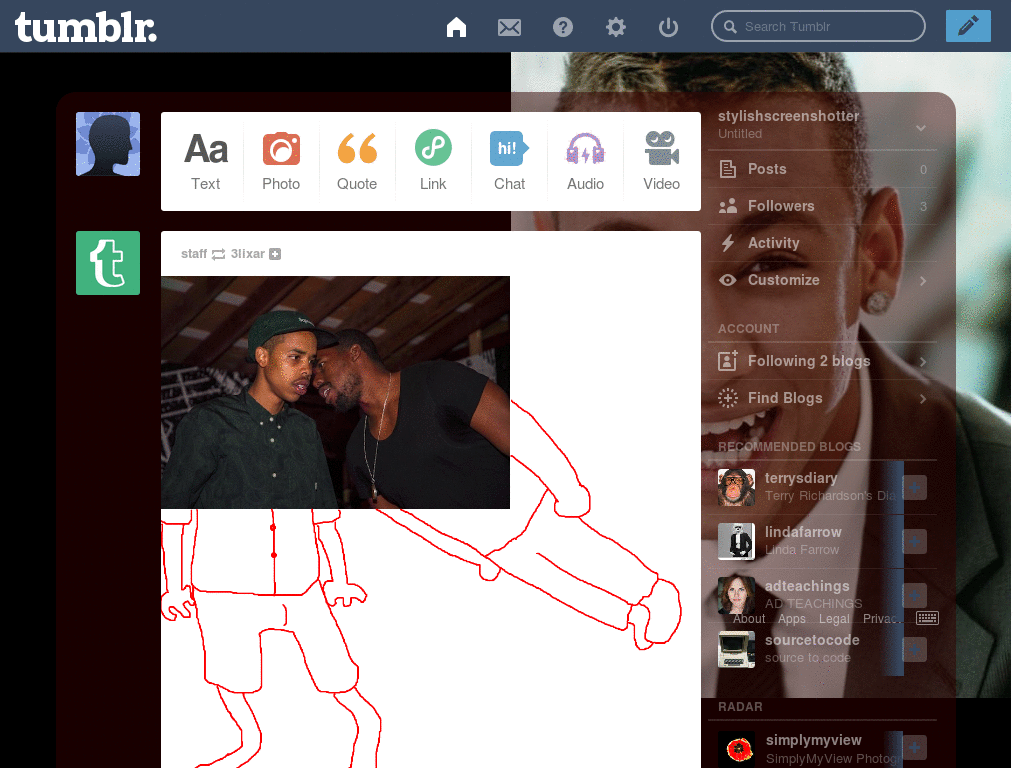1024x768 pixels.
Task: Focus the Search Tumblr field
Action: (x=818, y=26)
